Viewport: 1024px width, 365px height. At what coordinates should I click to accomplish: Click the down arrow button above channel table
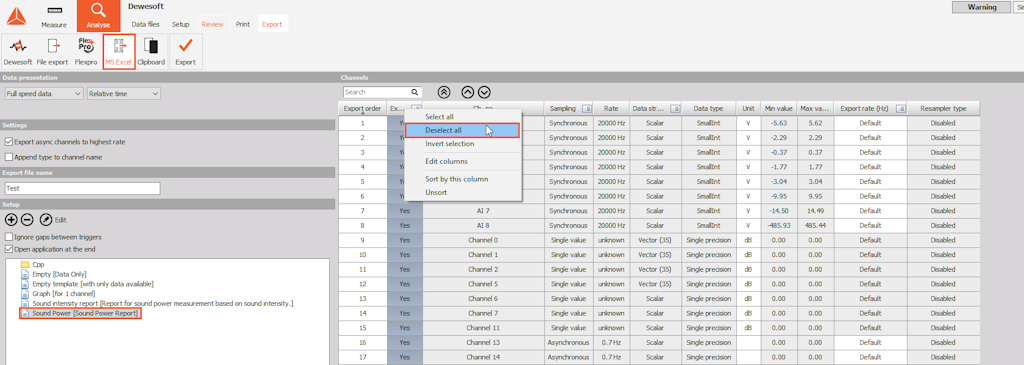(484, 92)
